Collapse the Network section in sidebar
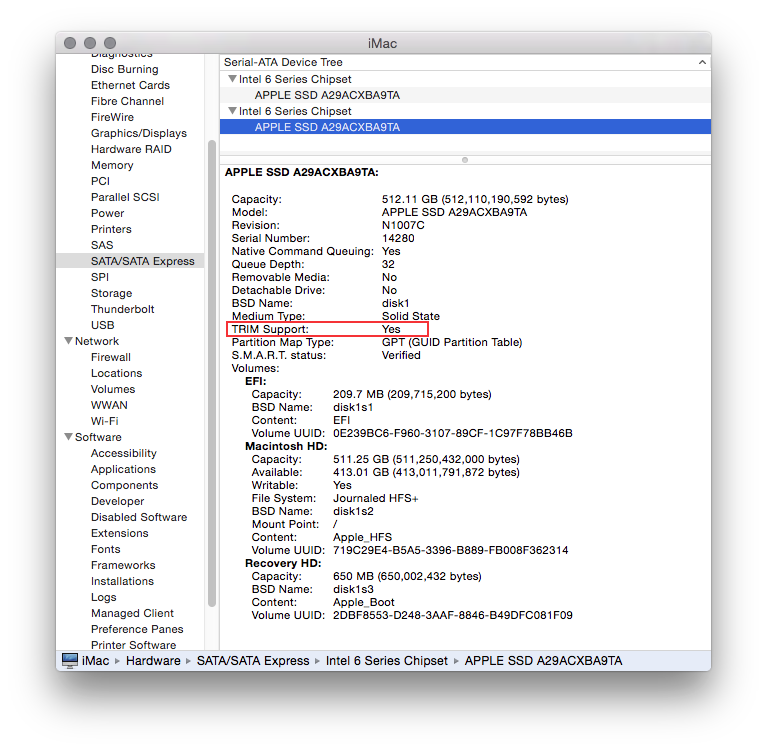Viewport: 767px width, 751px height. [68, 341]
